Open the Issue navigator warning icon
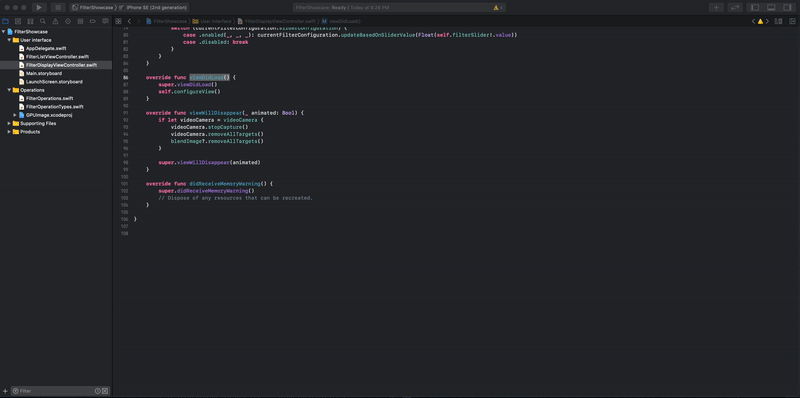 coord(55,21)
